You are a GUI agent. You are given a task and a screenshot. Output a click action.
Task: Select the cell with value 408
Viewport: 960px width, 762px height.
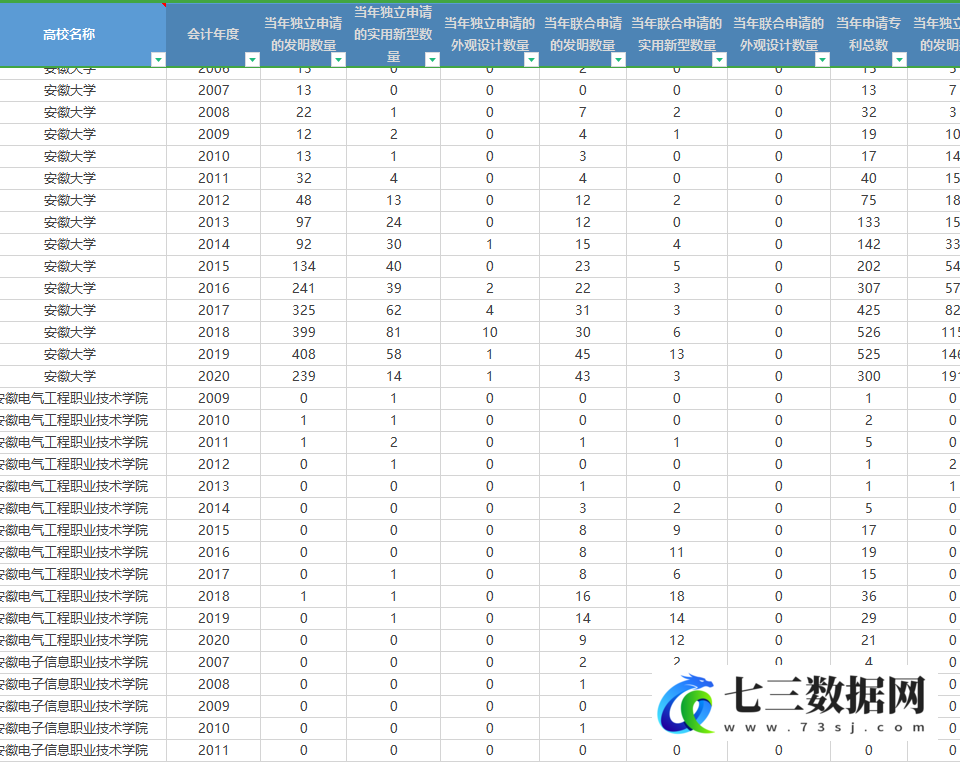pyautogui.click(x=304, y=354)
